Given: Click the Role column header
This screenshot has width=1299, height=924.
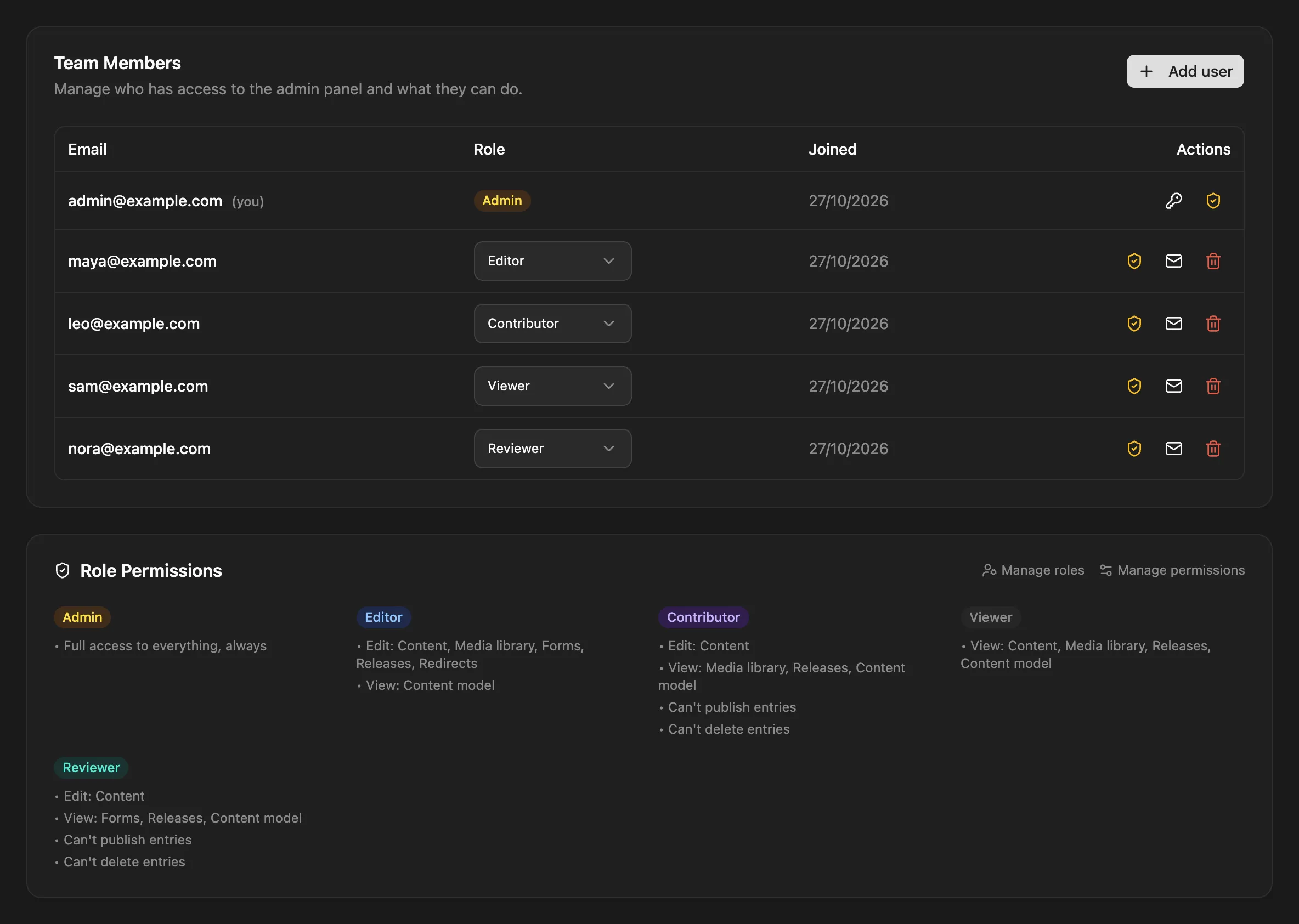Looking at the screenshot, I should click(x=489, y=149).
